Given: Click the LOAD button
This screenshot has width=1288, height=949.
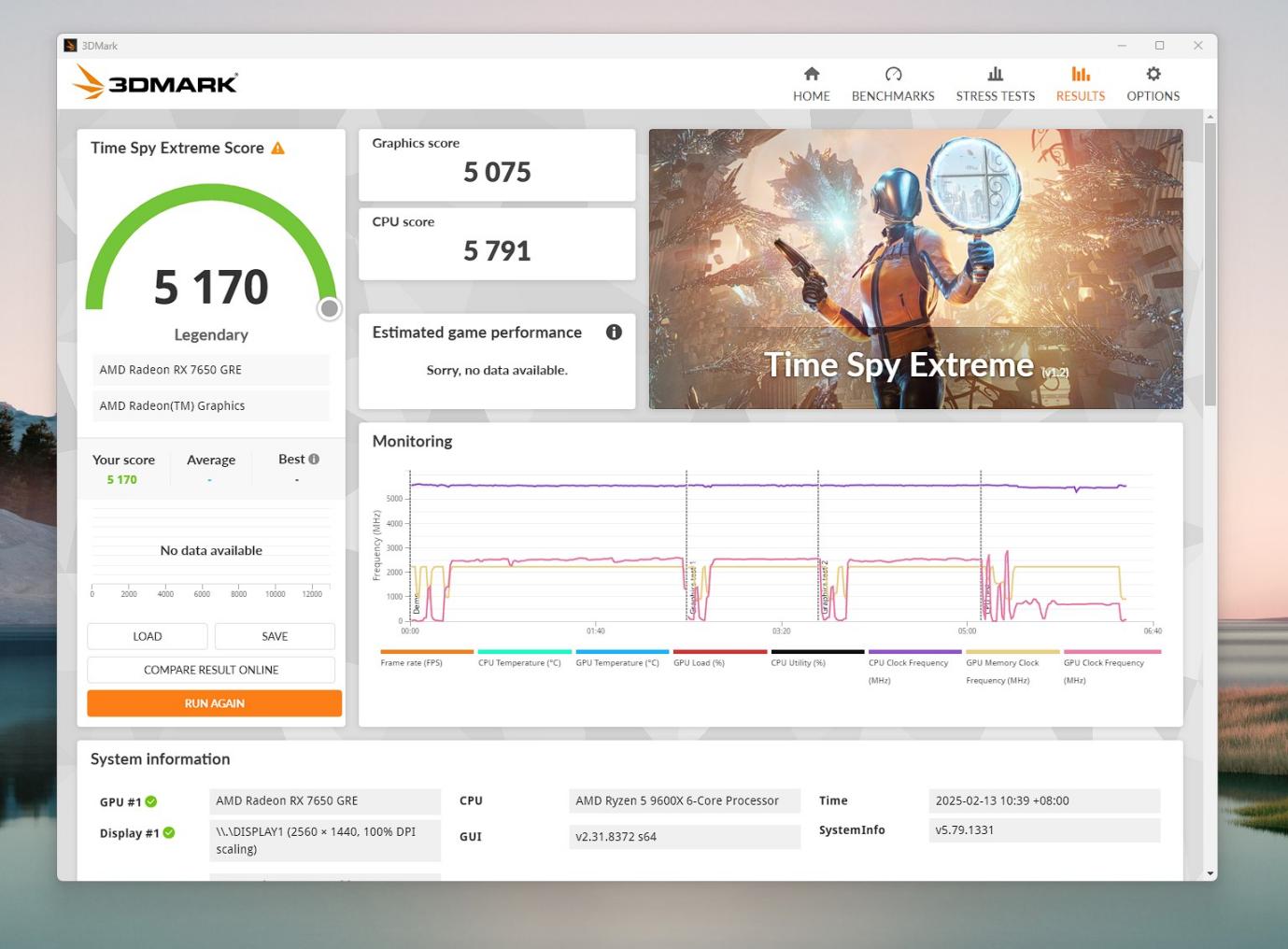Looking at the screenshot, I should tap(148, 636).
